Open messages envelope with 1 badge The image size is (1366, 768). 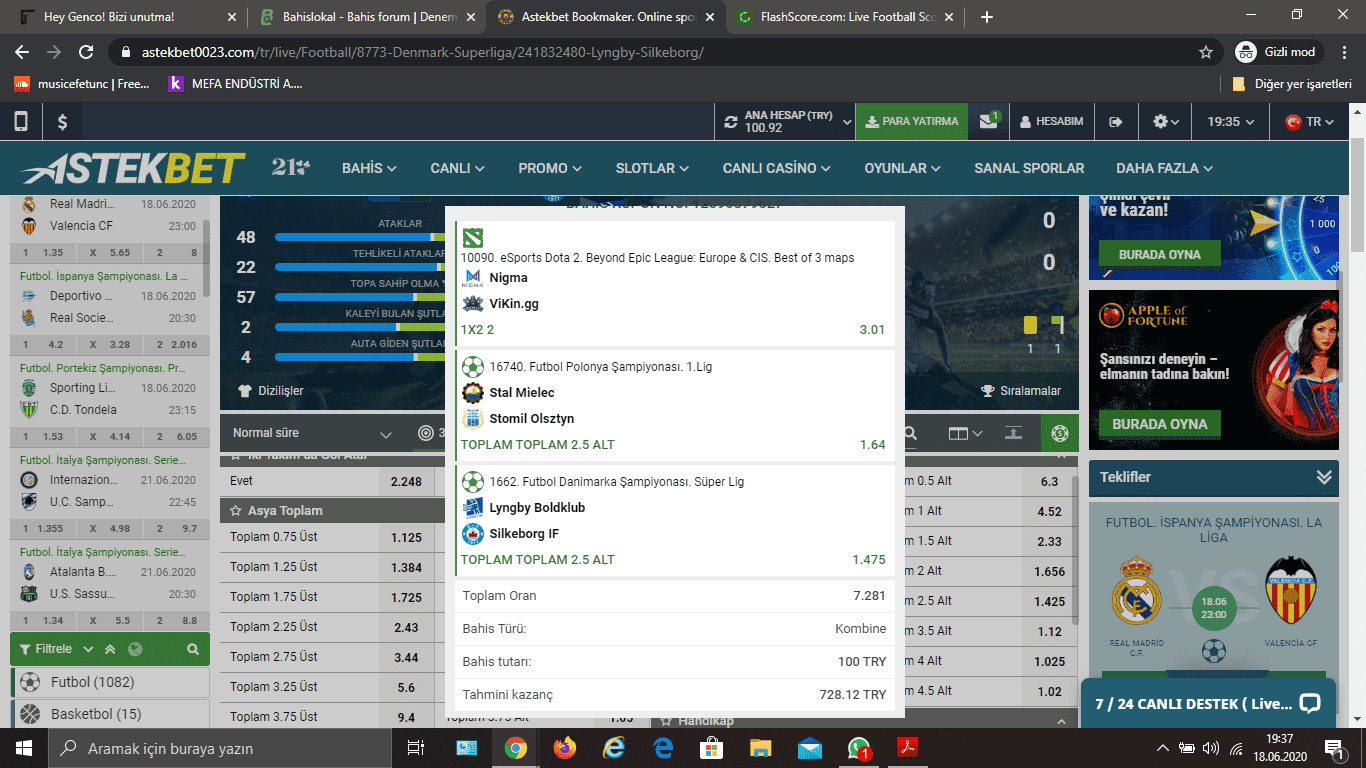click(989, 121)
